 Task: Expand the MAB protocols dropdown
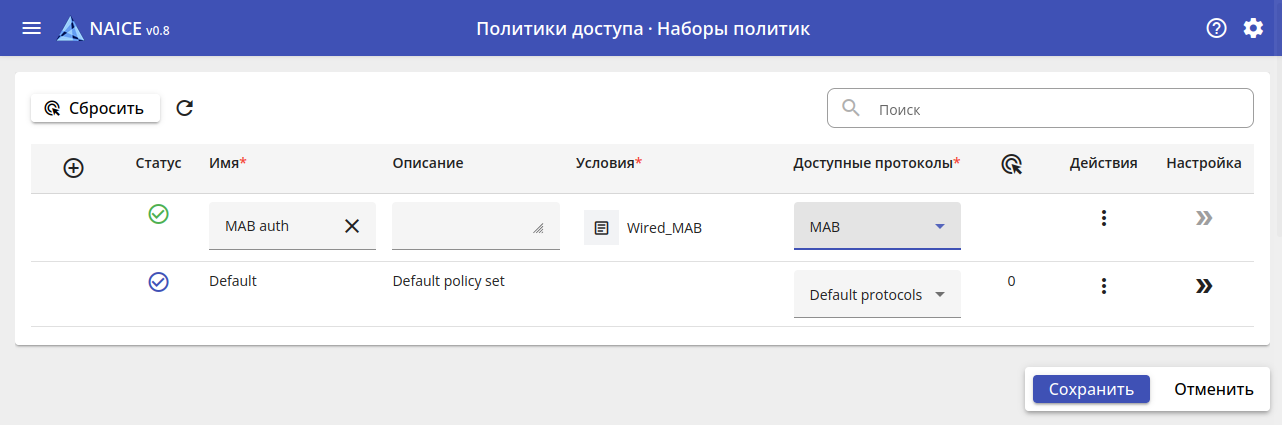(939, 226)
